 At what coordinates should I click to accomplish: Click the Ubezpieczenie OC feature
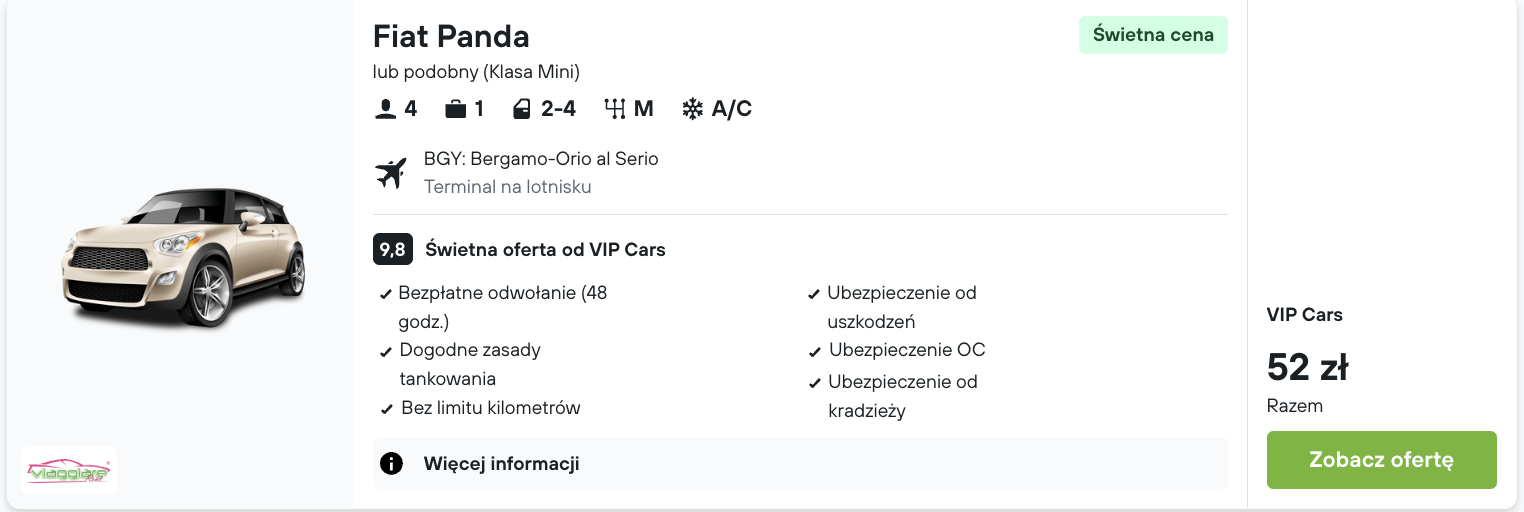point(906,350)
